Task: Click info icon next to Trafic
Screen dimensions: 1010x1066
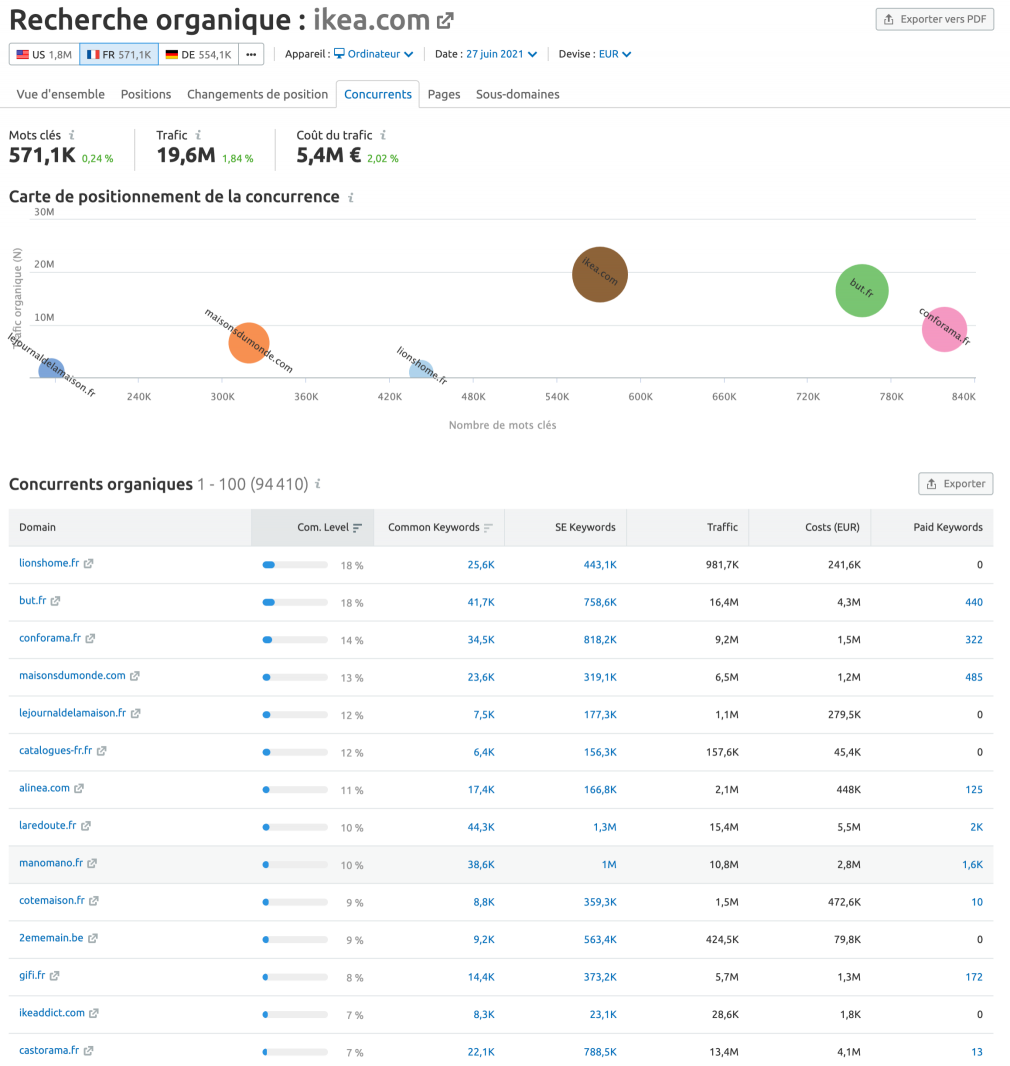Action: pyautogui.click(x=198, y=135)
